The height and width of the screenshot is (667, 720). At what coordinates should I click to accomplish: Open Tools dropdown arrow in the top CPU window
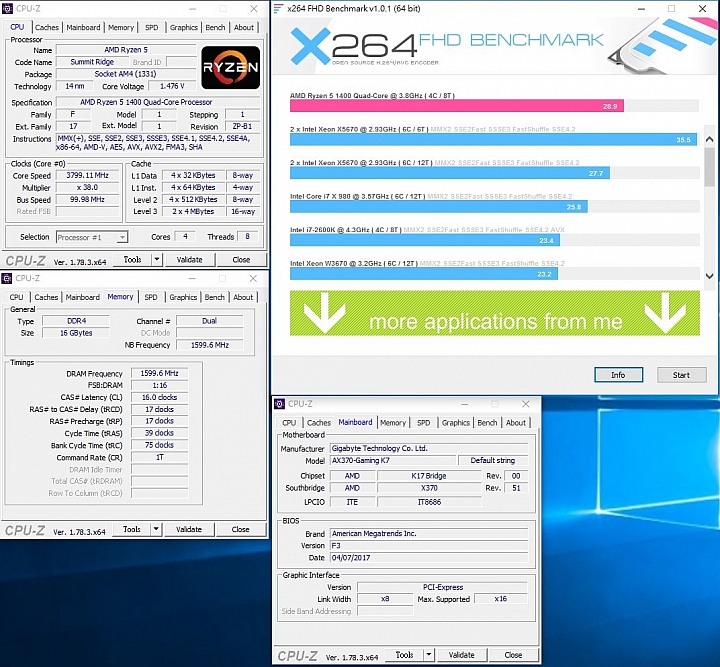tap(157, 259)
